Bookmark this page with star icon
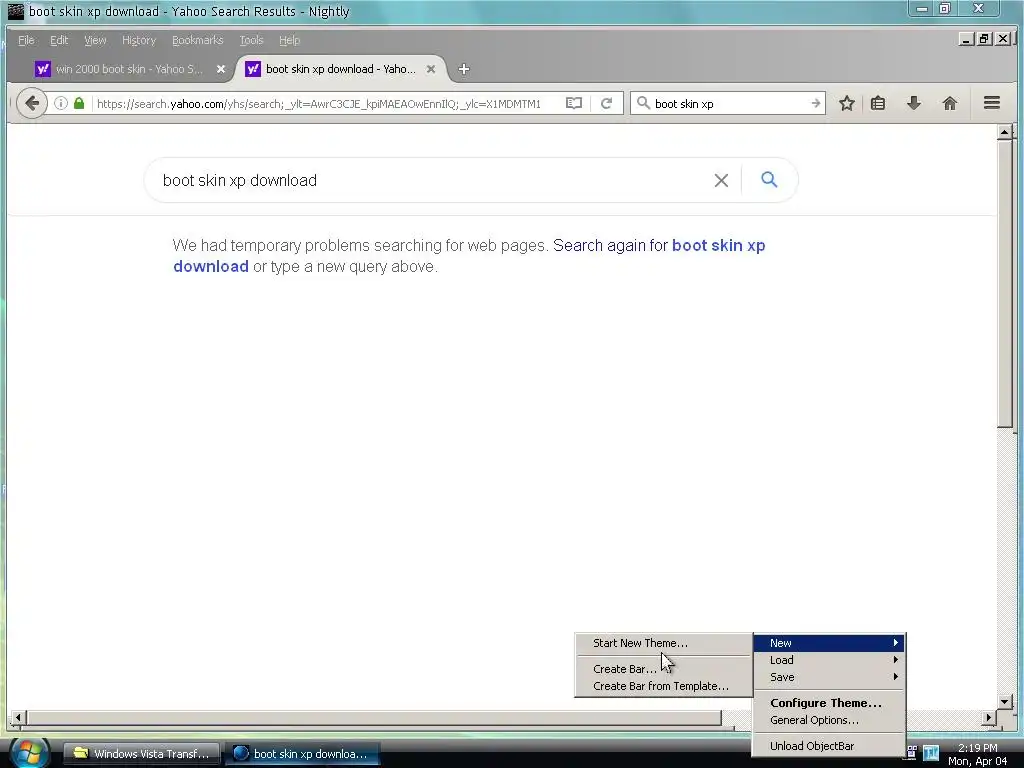The image size is (1024, 768). 847,103
